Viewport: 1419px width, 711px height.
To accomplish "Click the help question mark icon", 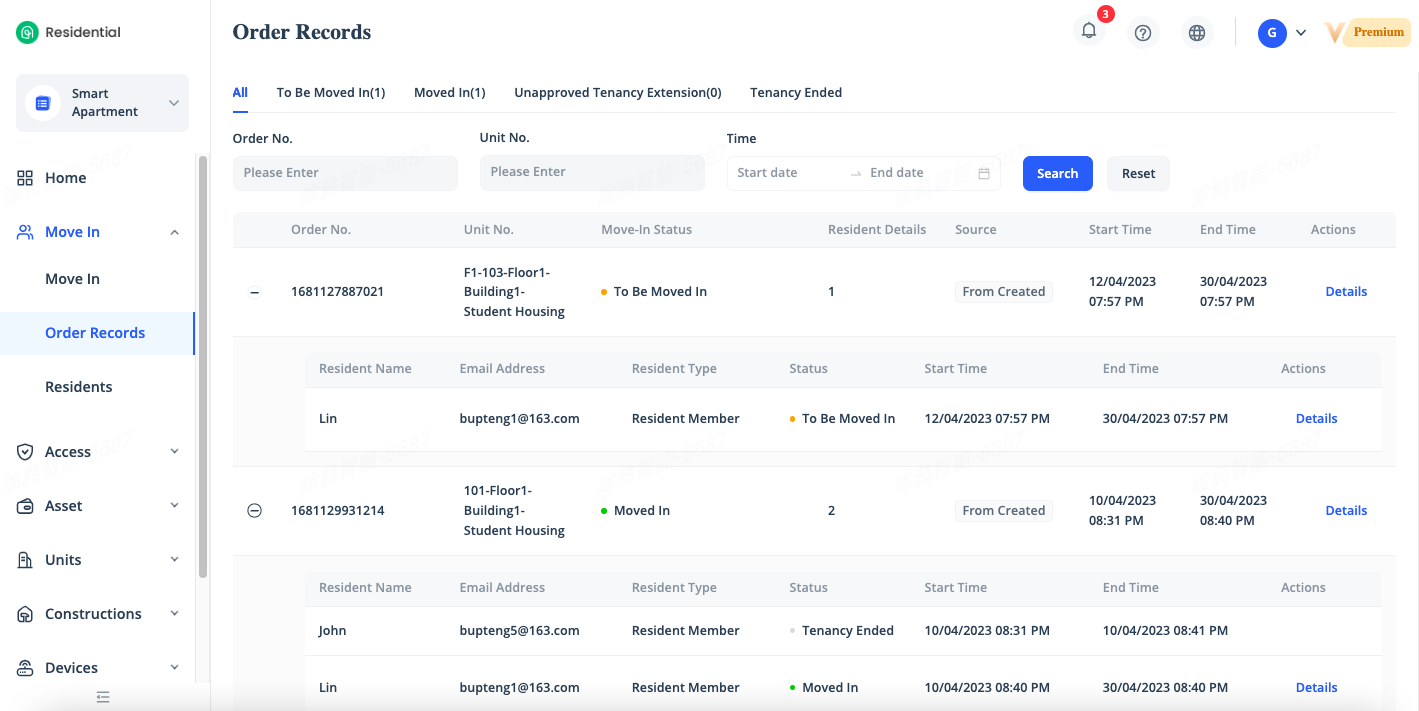I will coord(1143,33).
